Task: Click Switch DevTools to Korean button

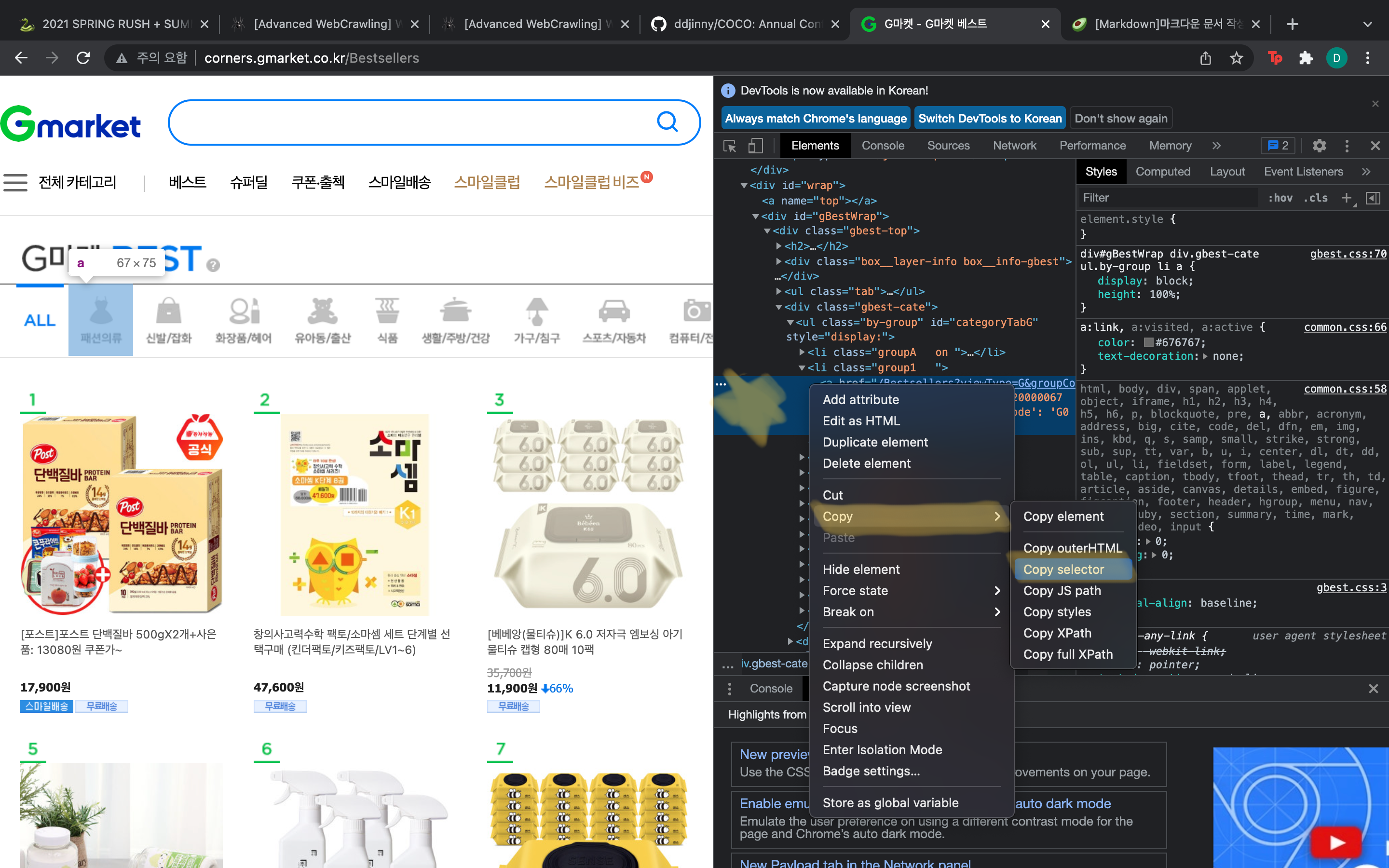Action: click(990, 118)
